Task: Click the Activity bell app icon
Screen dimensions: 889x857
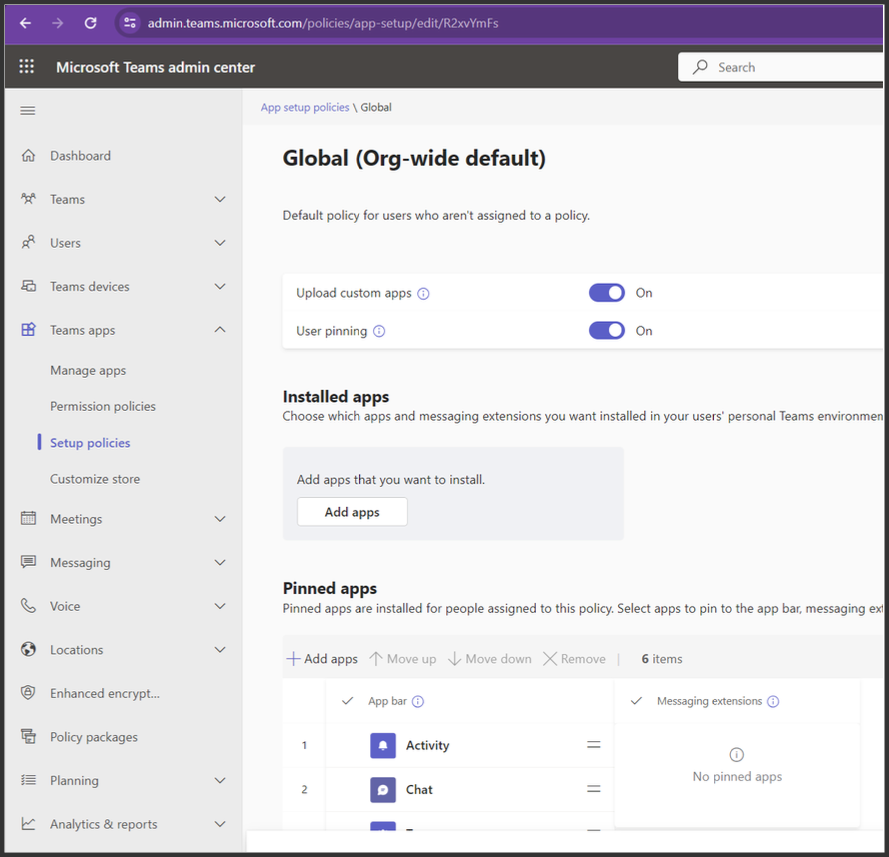Action: [383, 745]
